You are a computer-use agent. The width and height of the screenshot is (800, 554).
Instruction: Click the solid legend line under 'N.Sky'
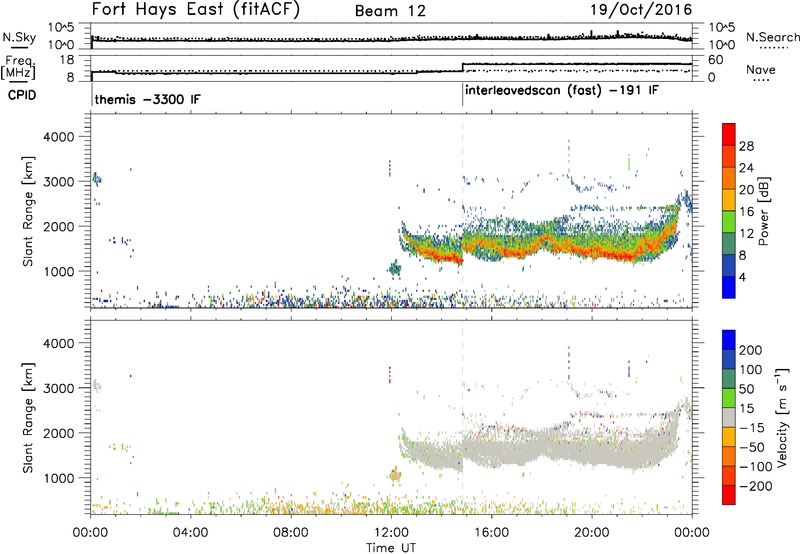[19, 46]
